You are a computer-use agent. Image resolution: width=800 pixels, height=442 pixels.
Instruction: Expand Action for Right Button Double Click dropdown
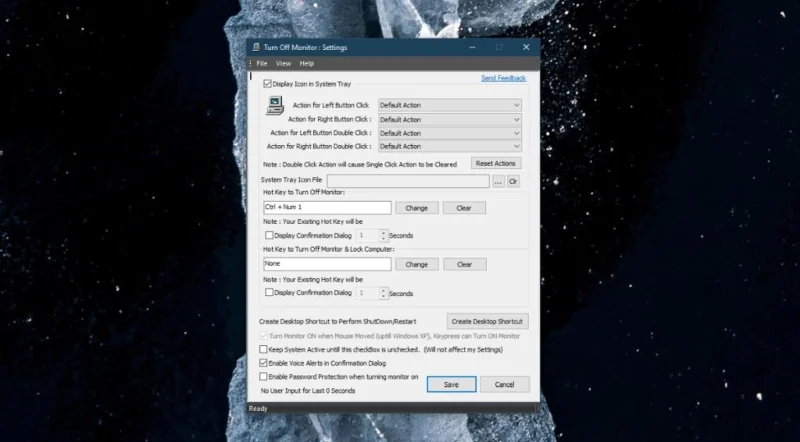[449, 146]
